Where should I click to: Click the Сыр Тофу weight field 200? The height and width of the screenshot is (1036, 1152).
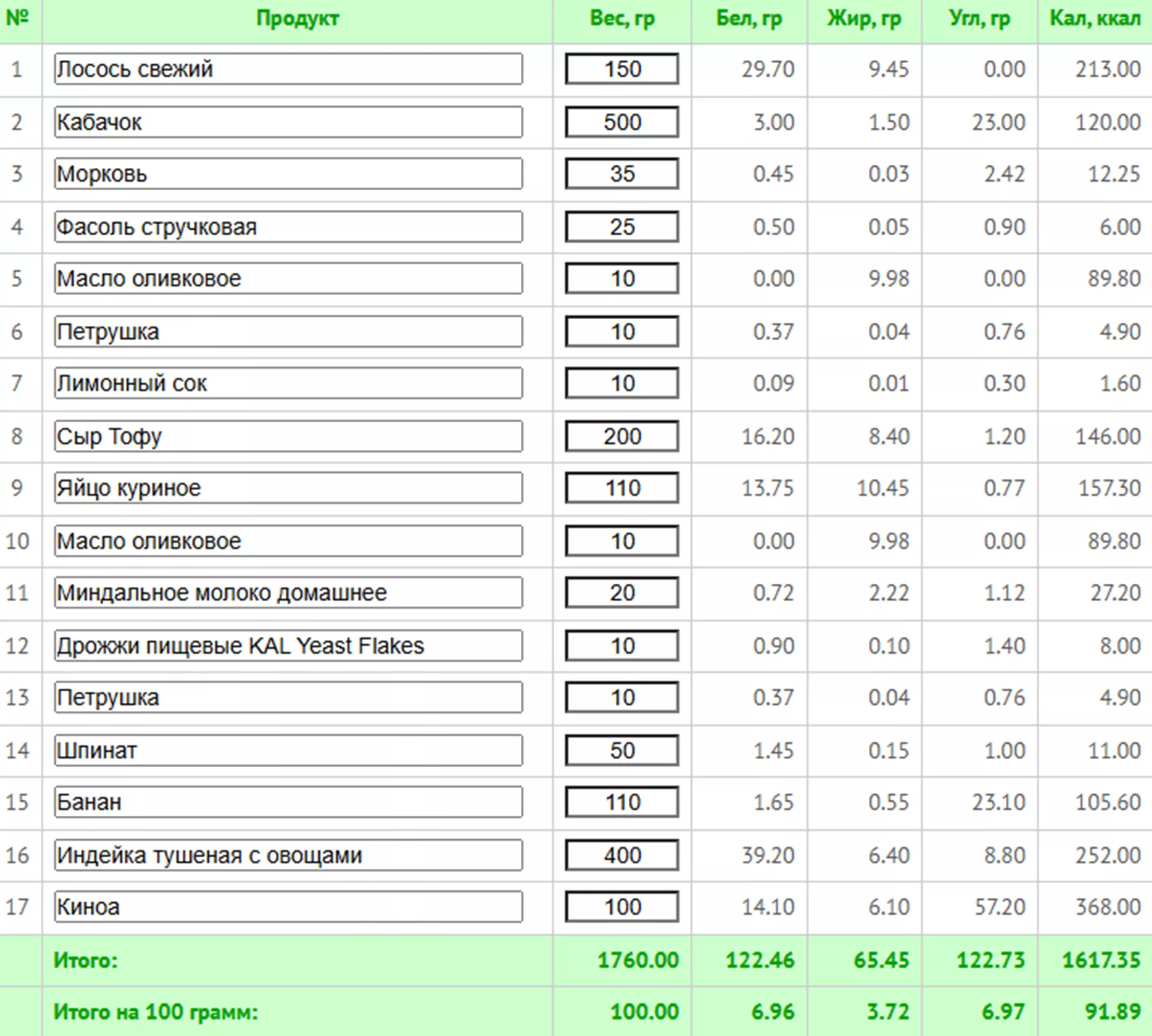point(622,436)
